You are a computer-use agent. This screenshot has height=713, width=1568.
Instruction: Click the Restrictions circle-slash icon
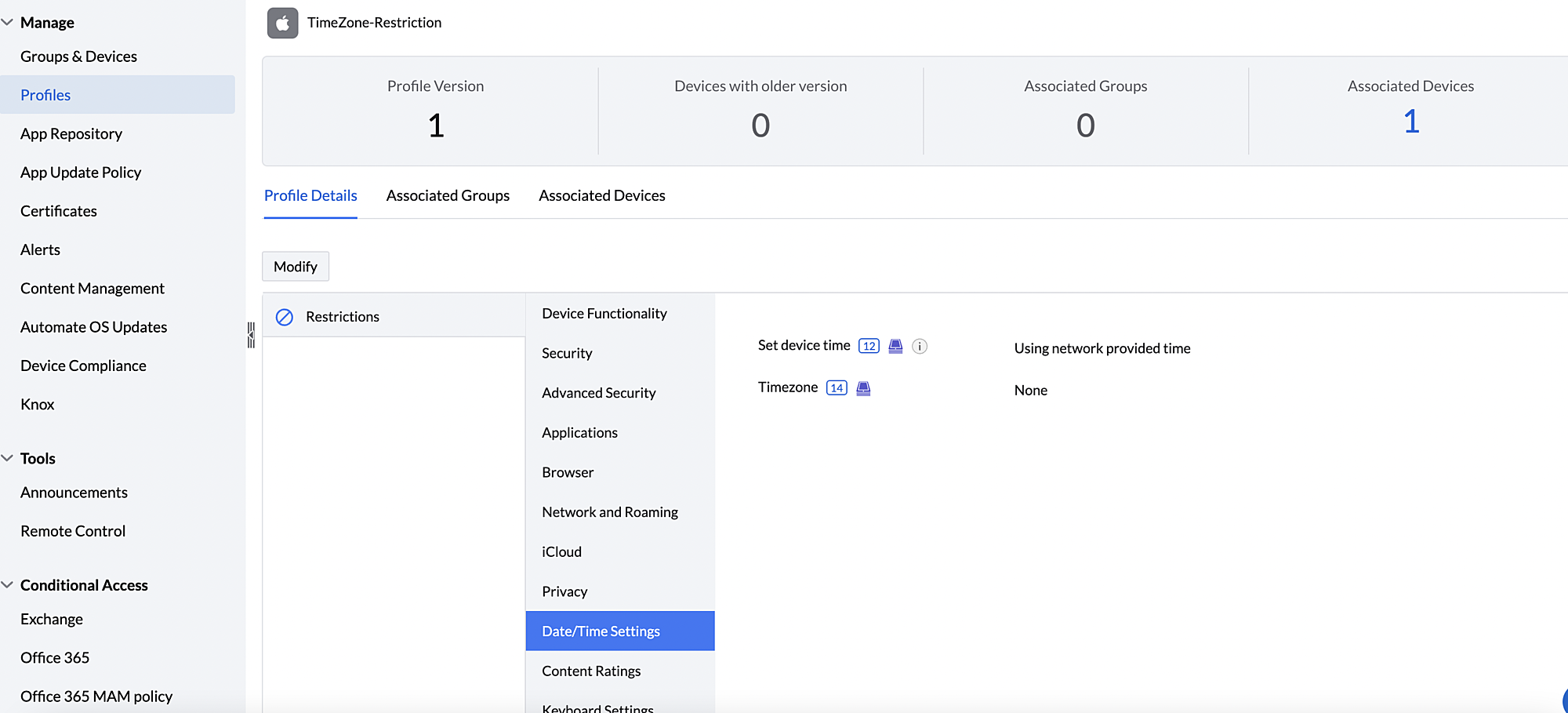click(285, 317)
